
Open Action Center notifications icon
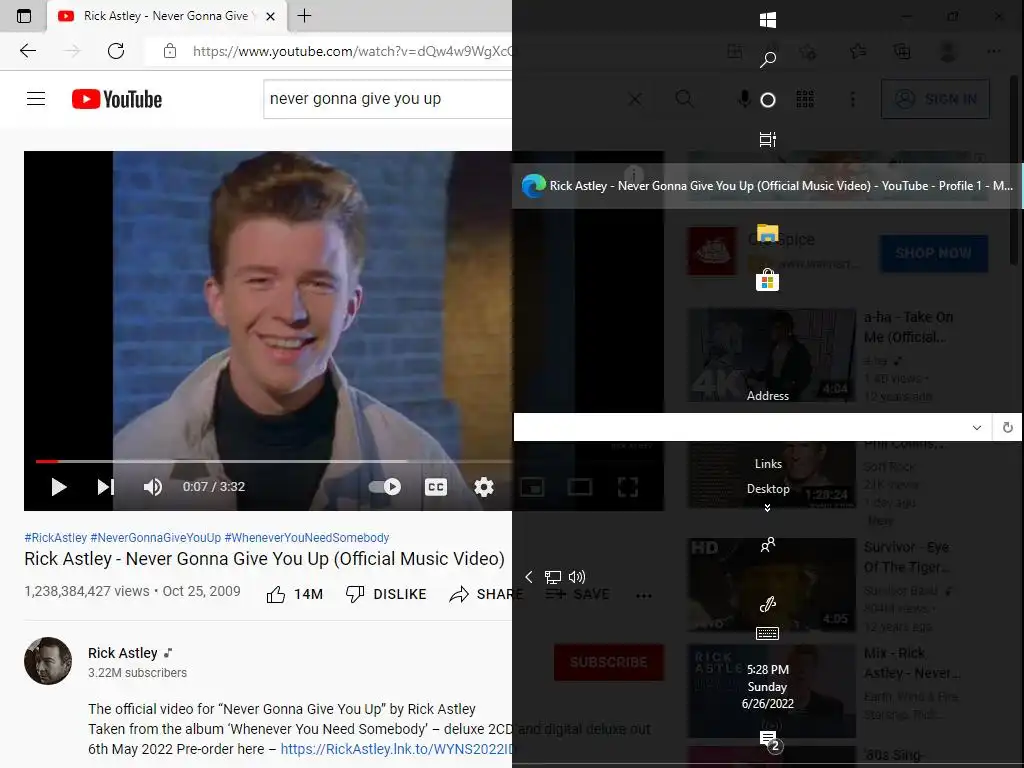click(770, 741)
